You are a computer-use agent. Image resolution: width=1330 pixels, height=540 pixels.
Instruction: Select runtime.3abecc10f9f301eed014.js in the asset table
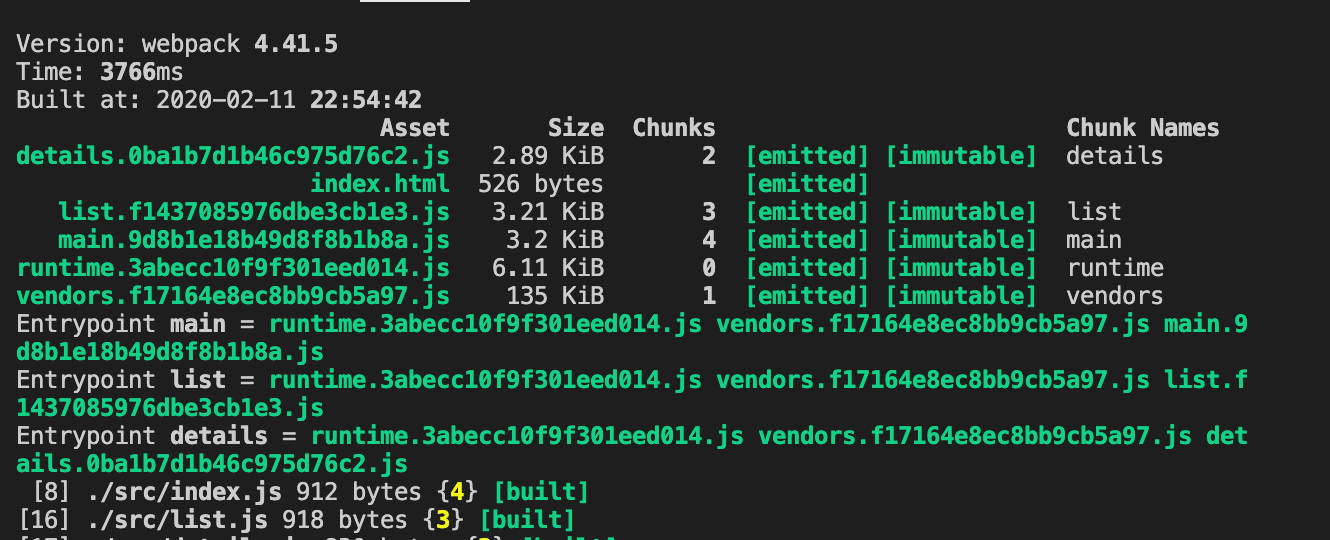point(233,268)
